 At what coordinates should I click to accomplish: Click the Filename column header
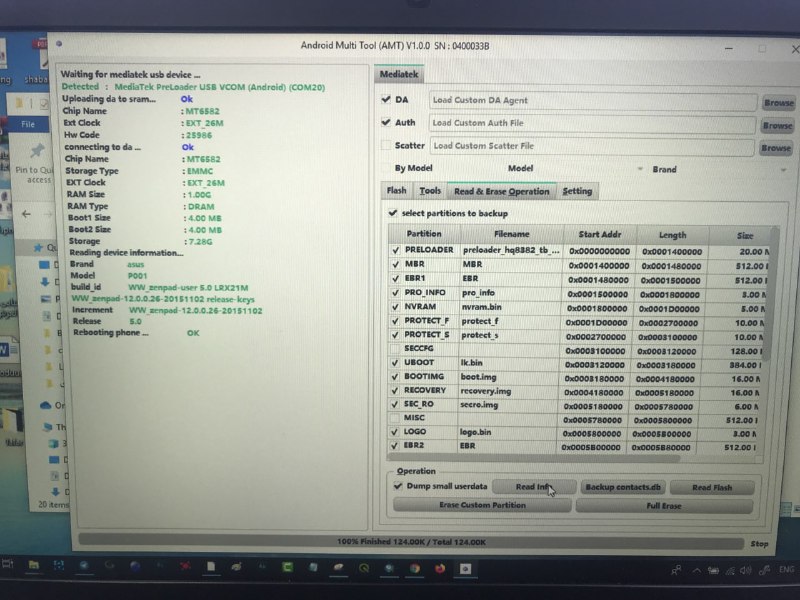point(512,234)
